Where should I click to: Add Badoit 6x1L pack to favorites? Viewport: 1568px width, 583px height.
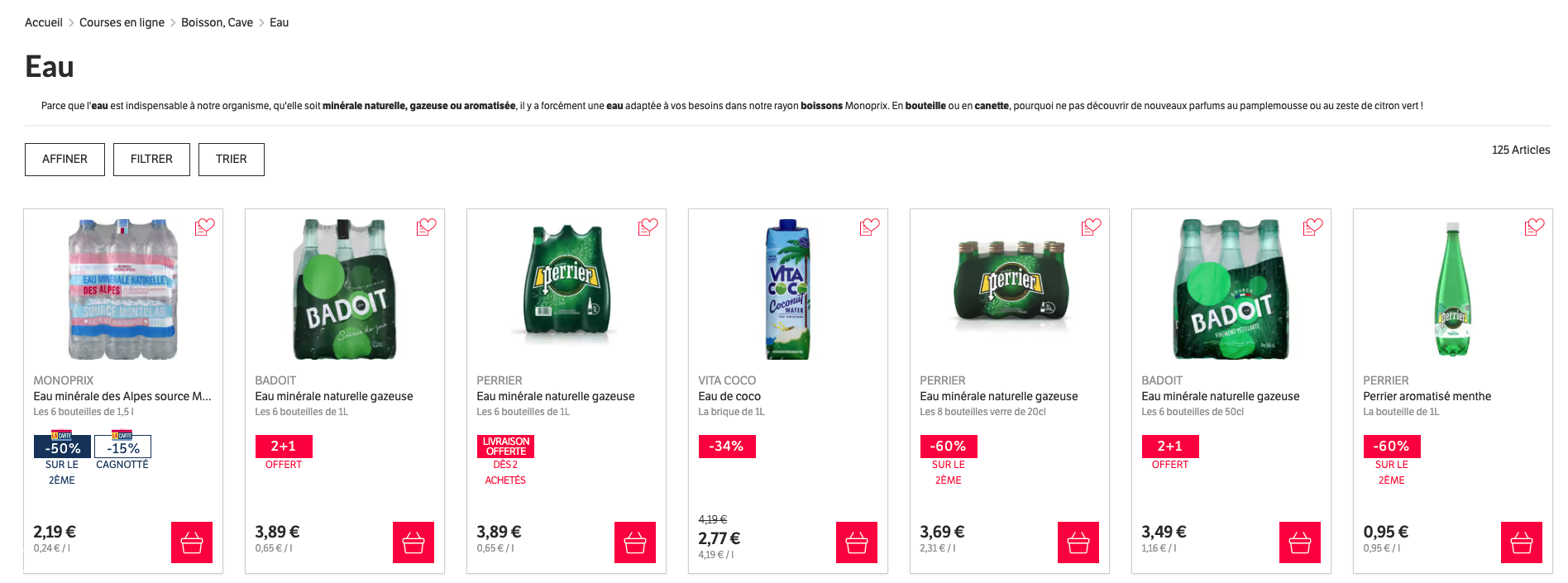click(426, 227)
